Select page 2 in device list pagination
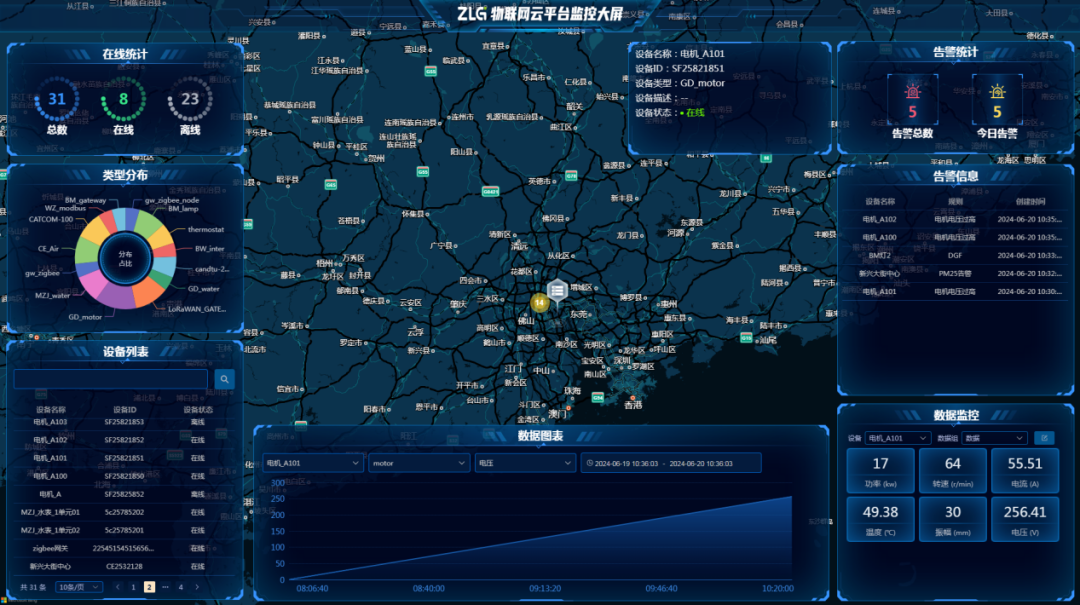 tap(149, 587)
